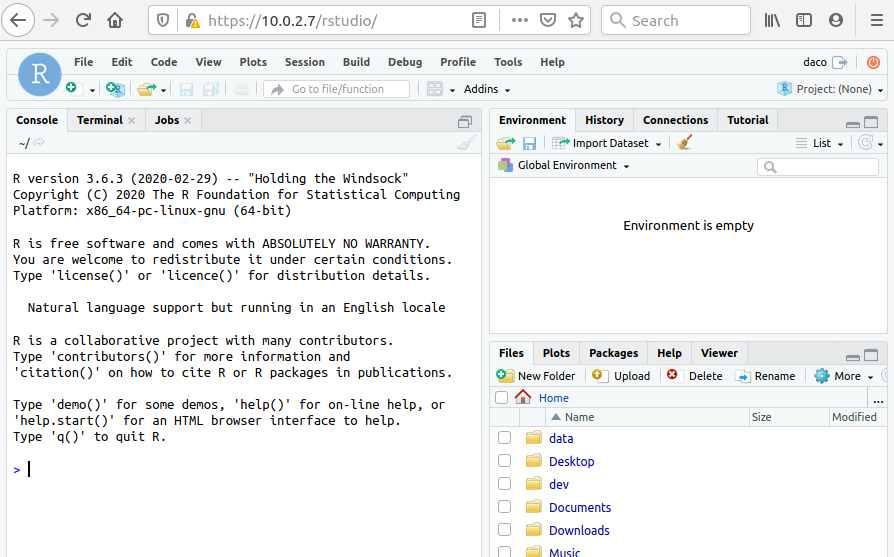The width and height of the screenshot is (894, 557).
Task: Click the Go to file/function field
Action: click(x=336, y=89)
